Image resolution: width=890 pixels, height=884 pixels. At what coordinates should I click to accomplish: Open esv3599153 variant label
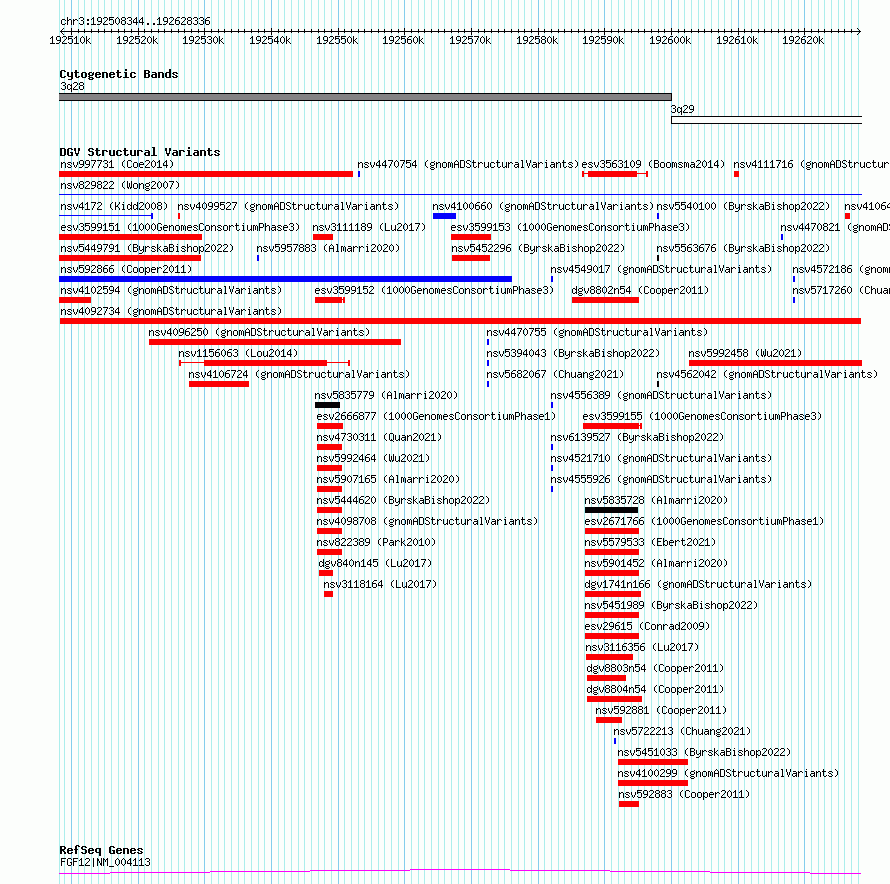(570, 227)
